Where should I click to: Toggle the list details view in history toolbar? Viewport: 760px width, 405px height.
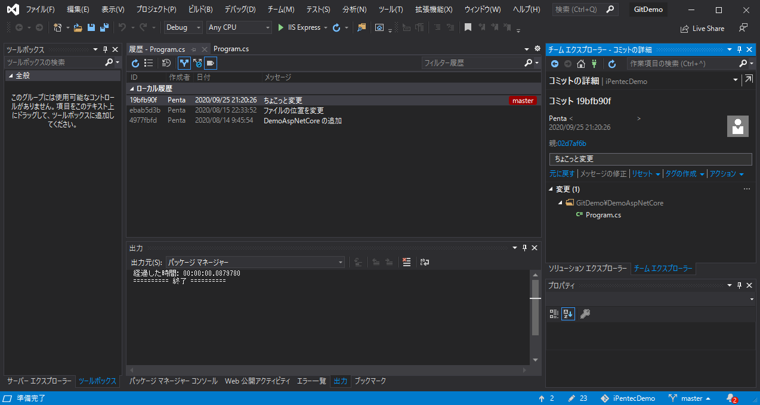[149, 63]
